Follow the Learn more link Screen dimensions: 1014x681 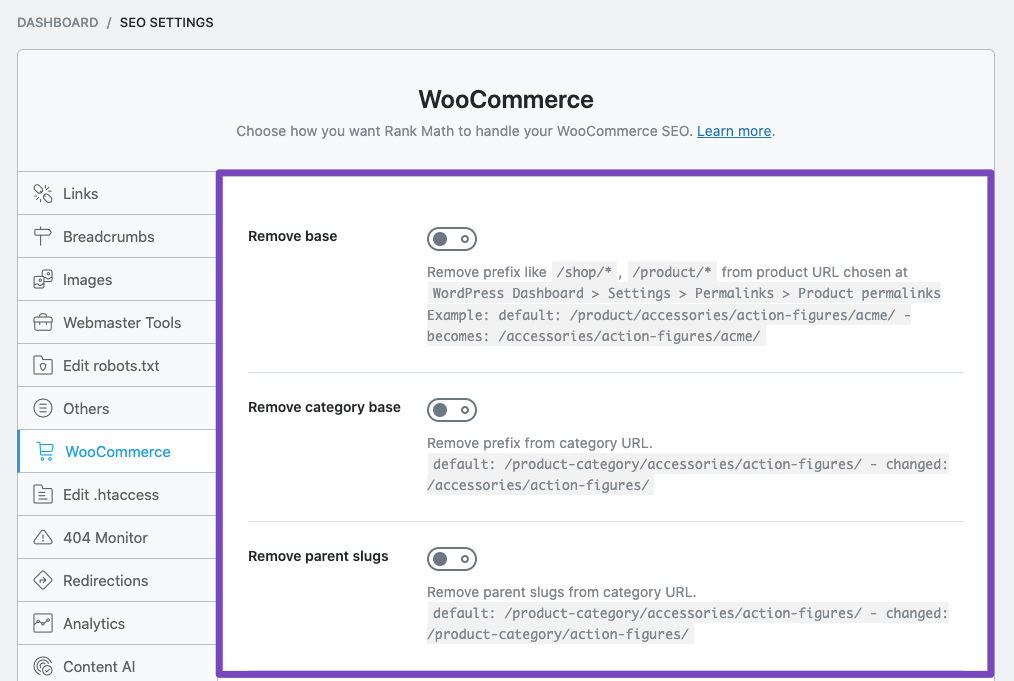click(x=734, y=131)
